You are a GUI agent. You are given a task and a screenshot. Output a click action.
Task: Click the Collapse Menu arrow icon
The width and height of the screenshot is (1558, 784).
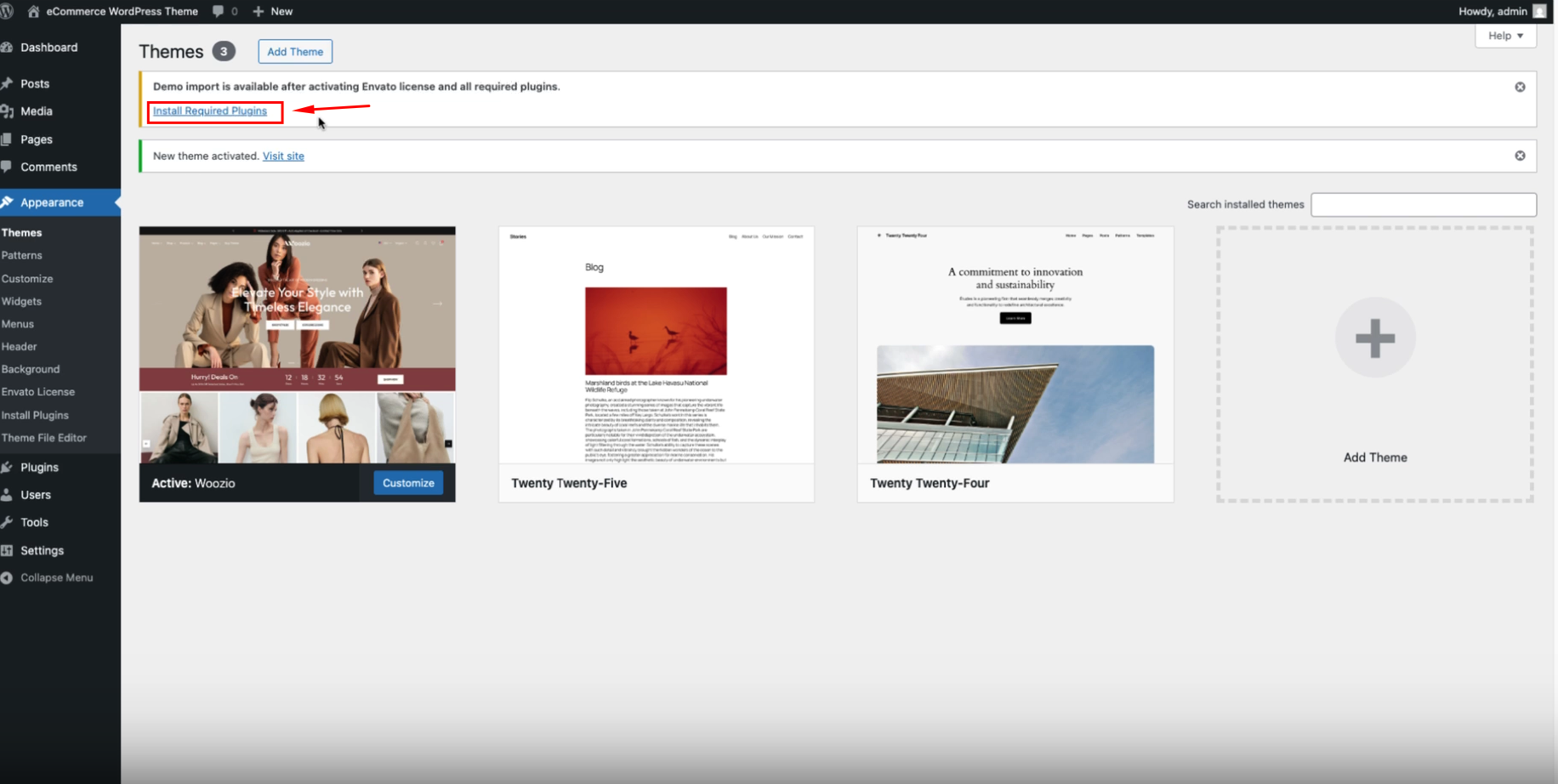(x=7, y=577)
